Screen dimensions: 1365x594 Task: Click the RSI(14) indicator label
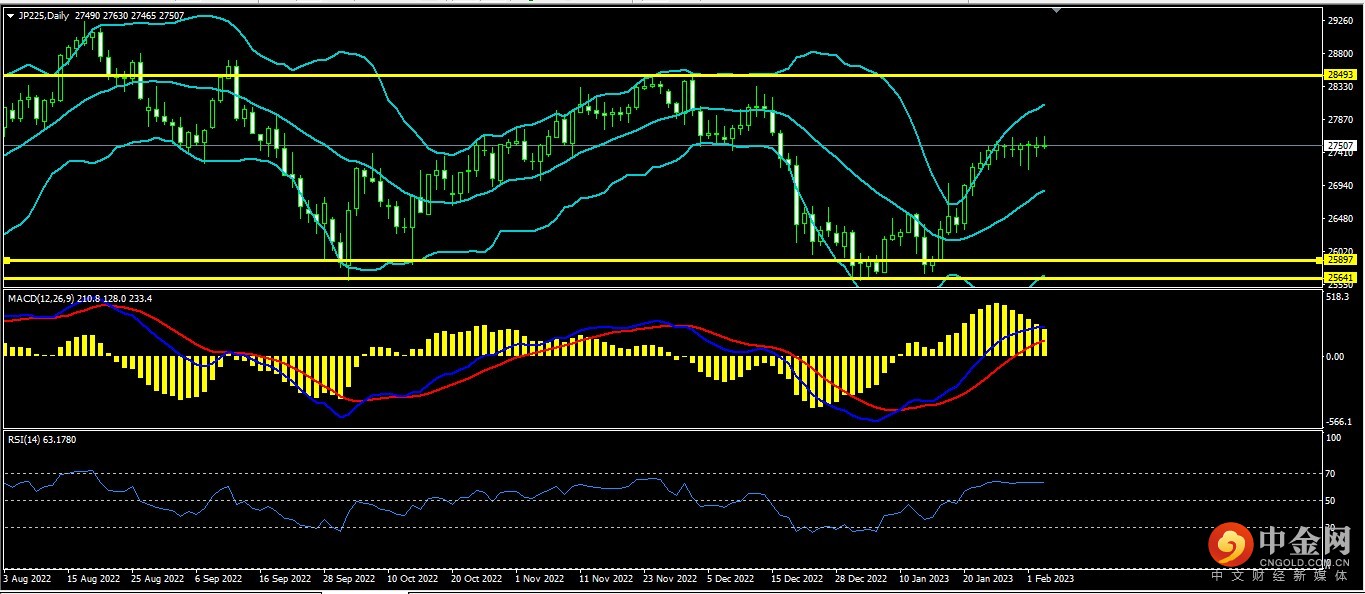click(27, 439)
